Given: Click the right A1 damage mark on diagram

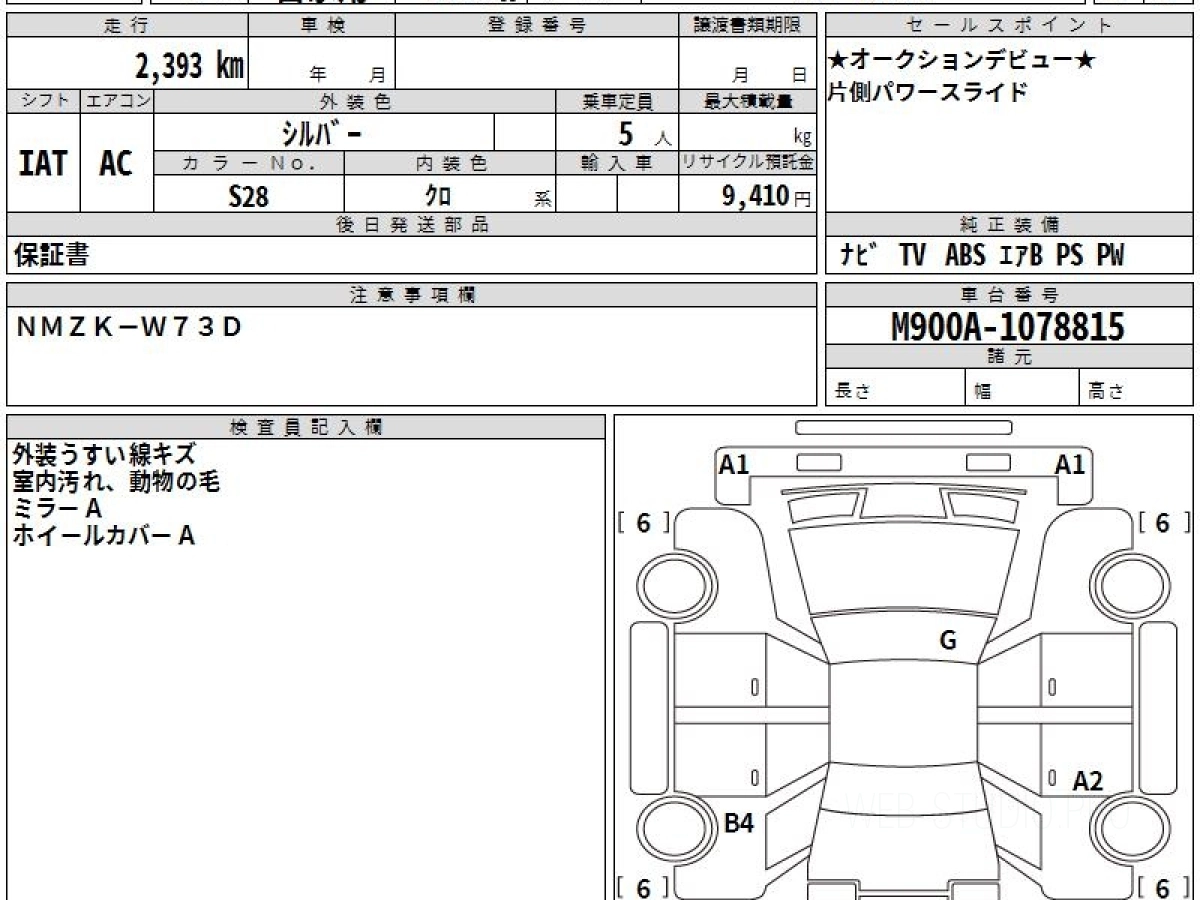Looking at the screenshot, I should [x=1070, y=464].
